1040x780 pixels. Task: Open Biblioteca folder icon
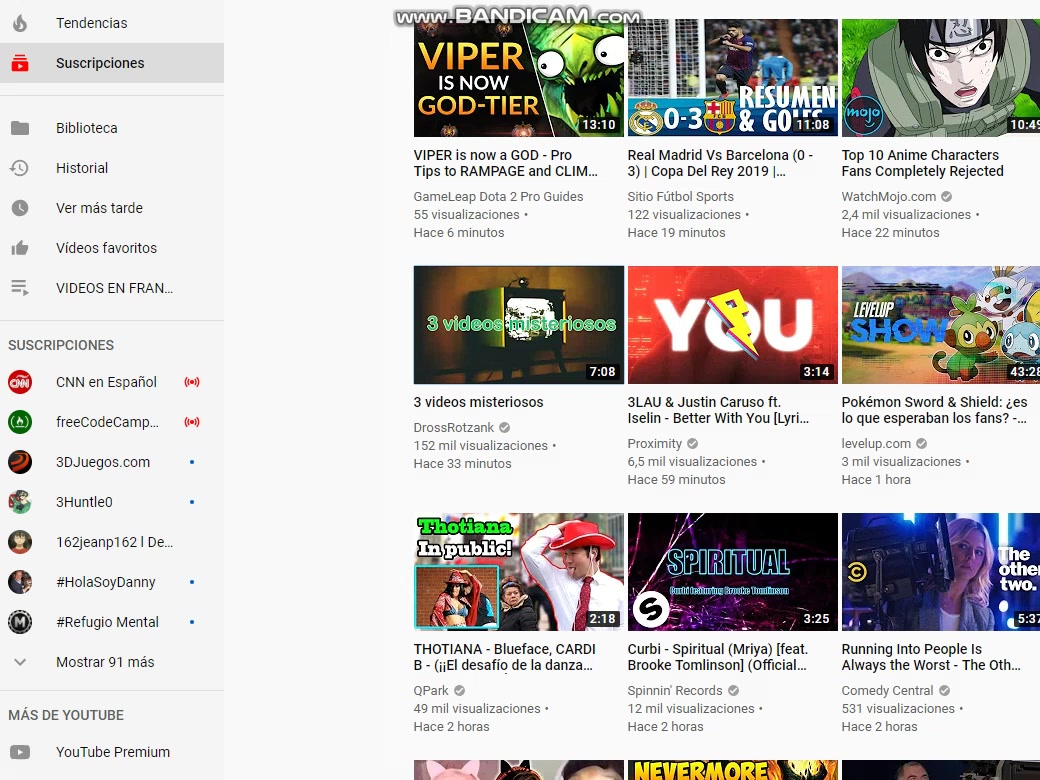(x=20, y=128)
